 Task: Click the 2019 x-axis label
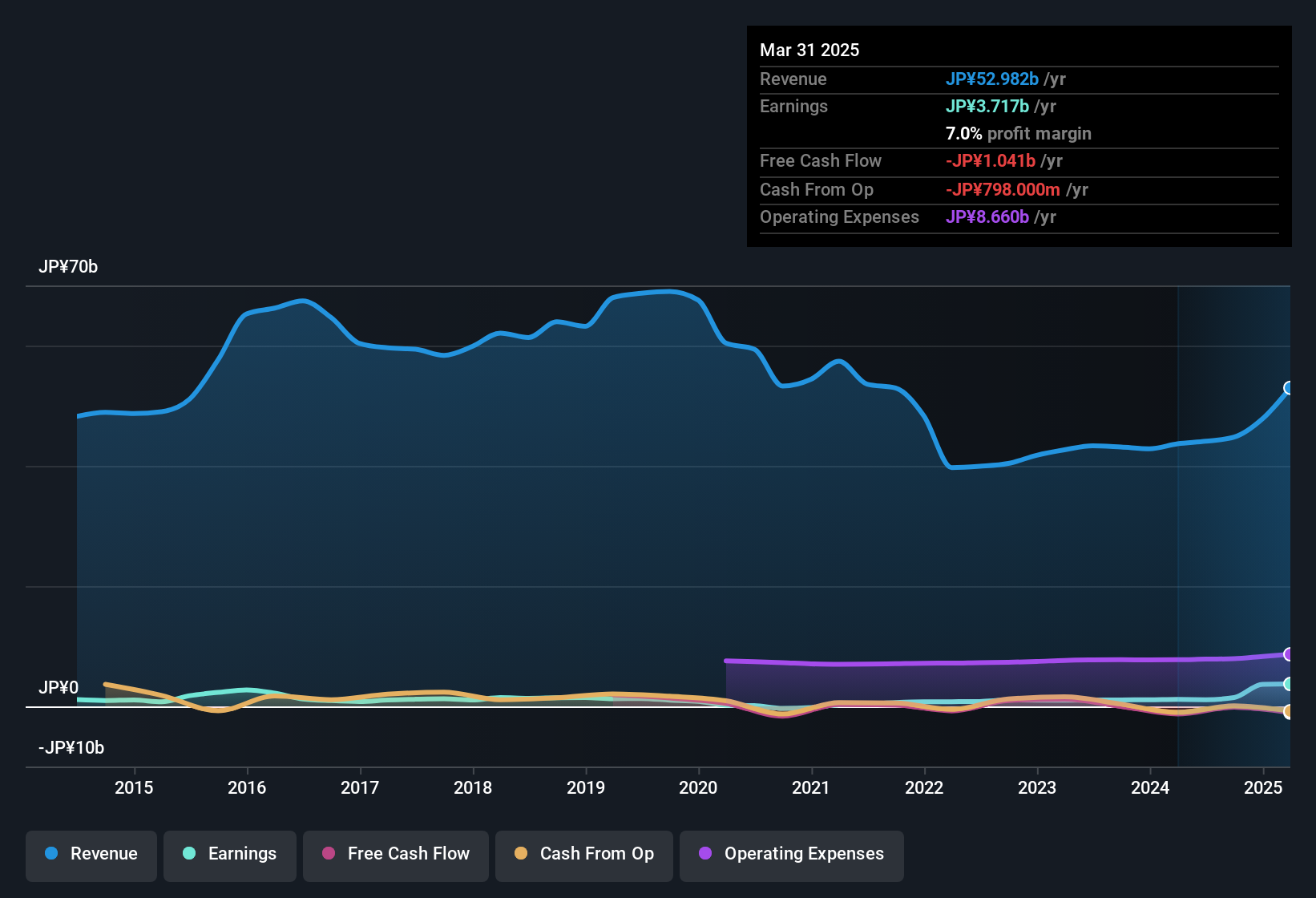[586, 787]
